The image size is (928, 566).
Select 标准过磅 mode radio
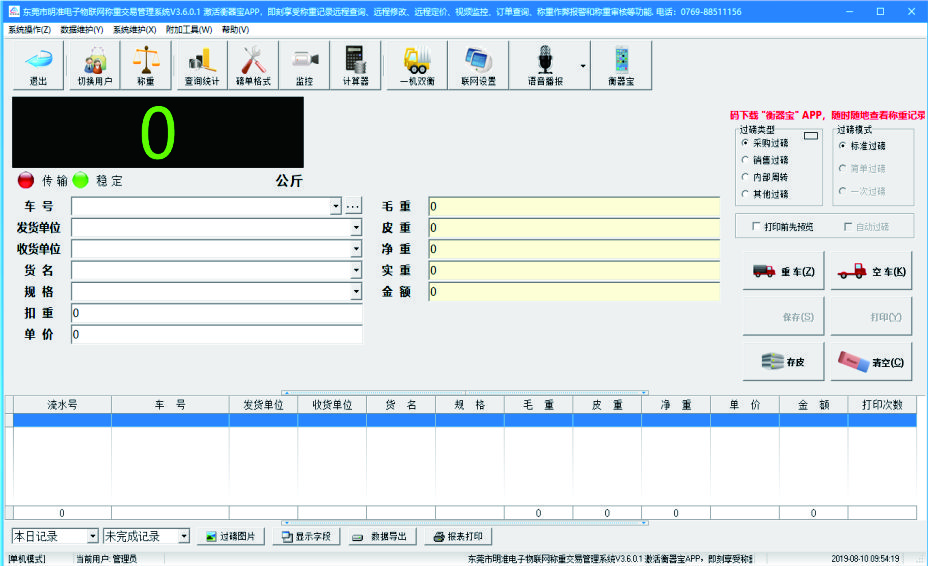pyautogui.click(x=862, y=146)
